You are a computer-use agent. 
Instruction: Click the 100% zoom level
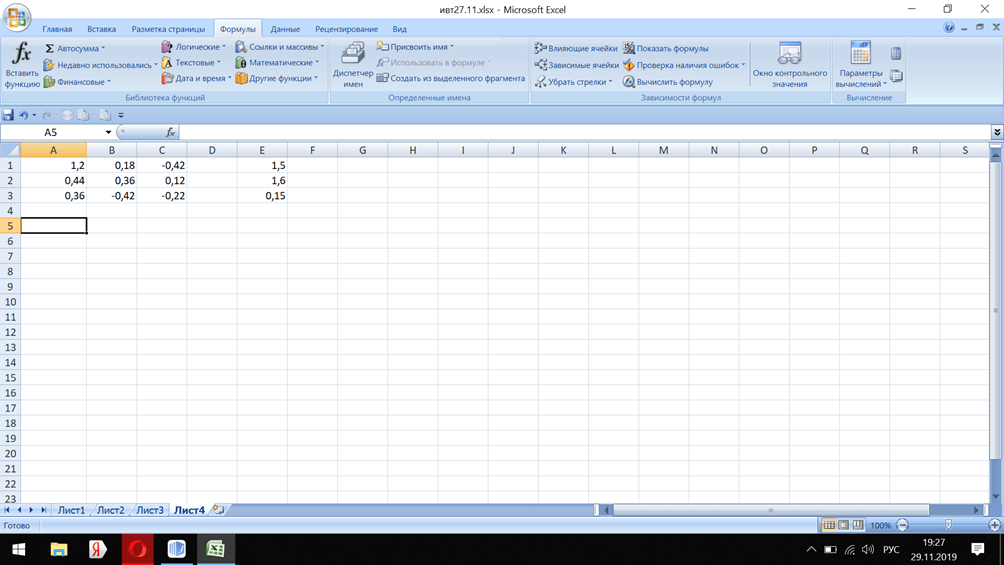click(x=880, y=525)
